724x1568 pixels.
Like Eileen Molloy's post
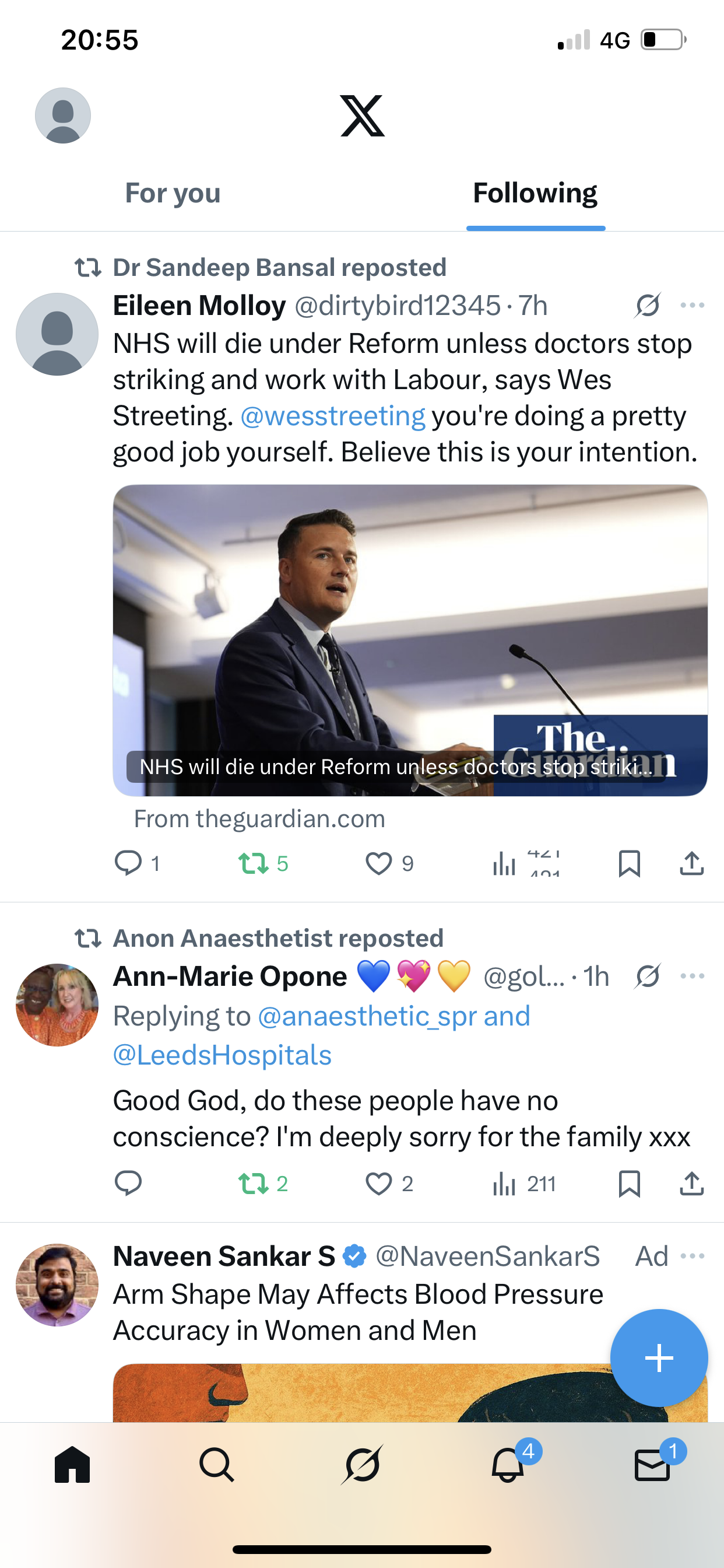[379, 863]
